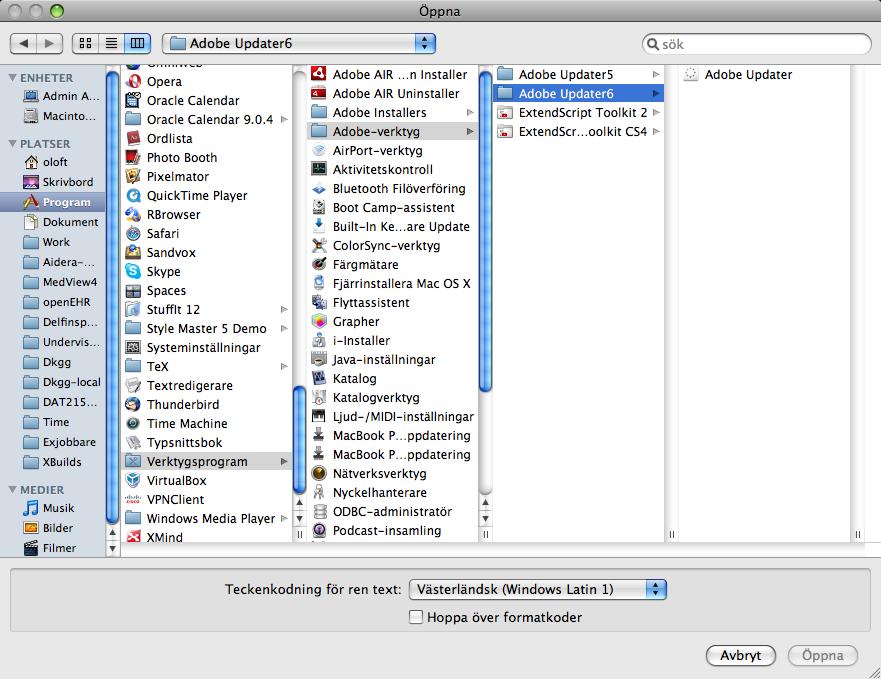Click the Sandvox app icon

(x=133, y=252)
